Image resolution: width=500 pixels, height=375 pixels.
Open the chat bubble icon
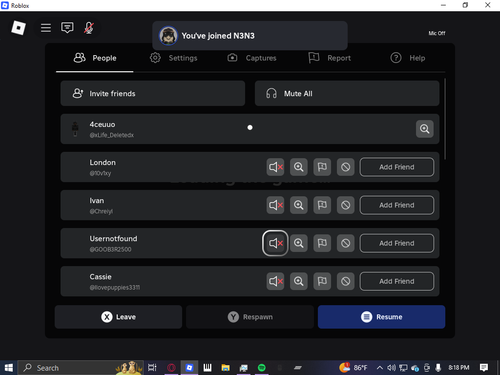pos(67,28)
